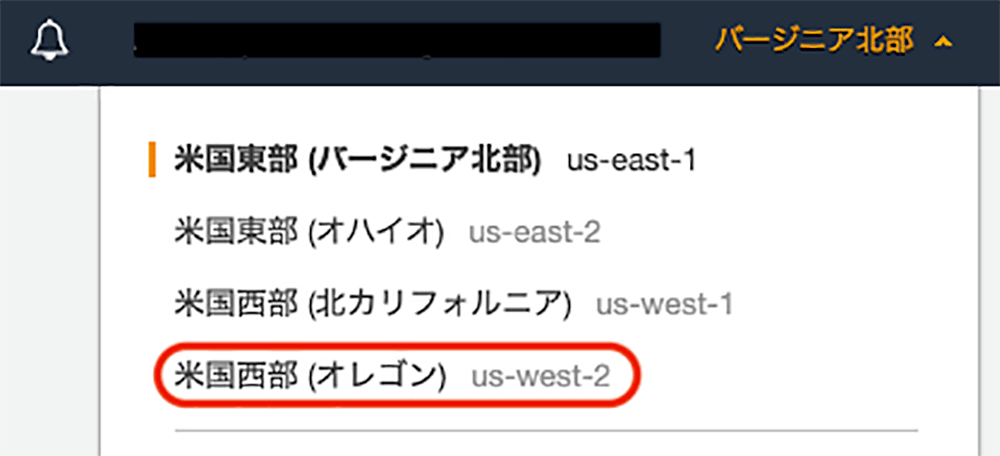Click the 北カリフォルニア text in parentheses
Screen dimensions: 1000x456
point(440,305)
